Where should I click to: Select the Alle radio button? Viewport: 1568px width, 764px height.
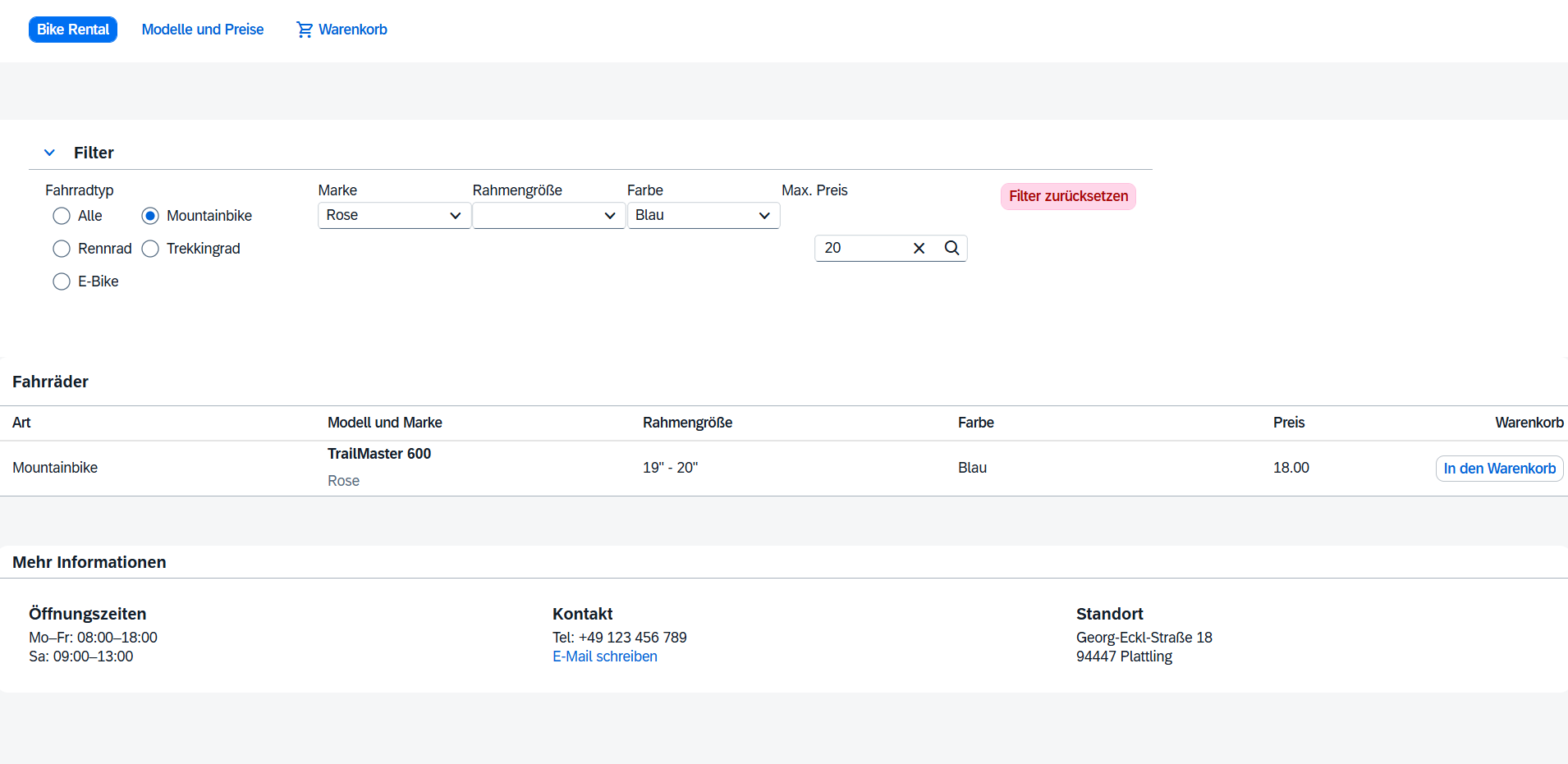62,216
